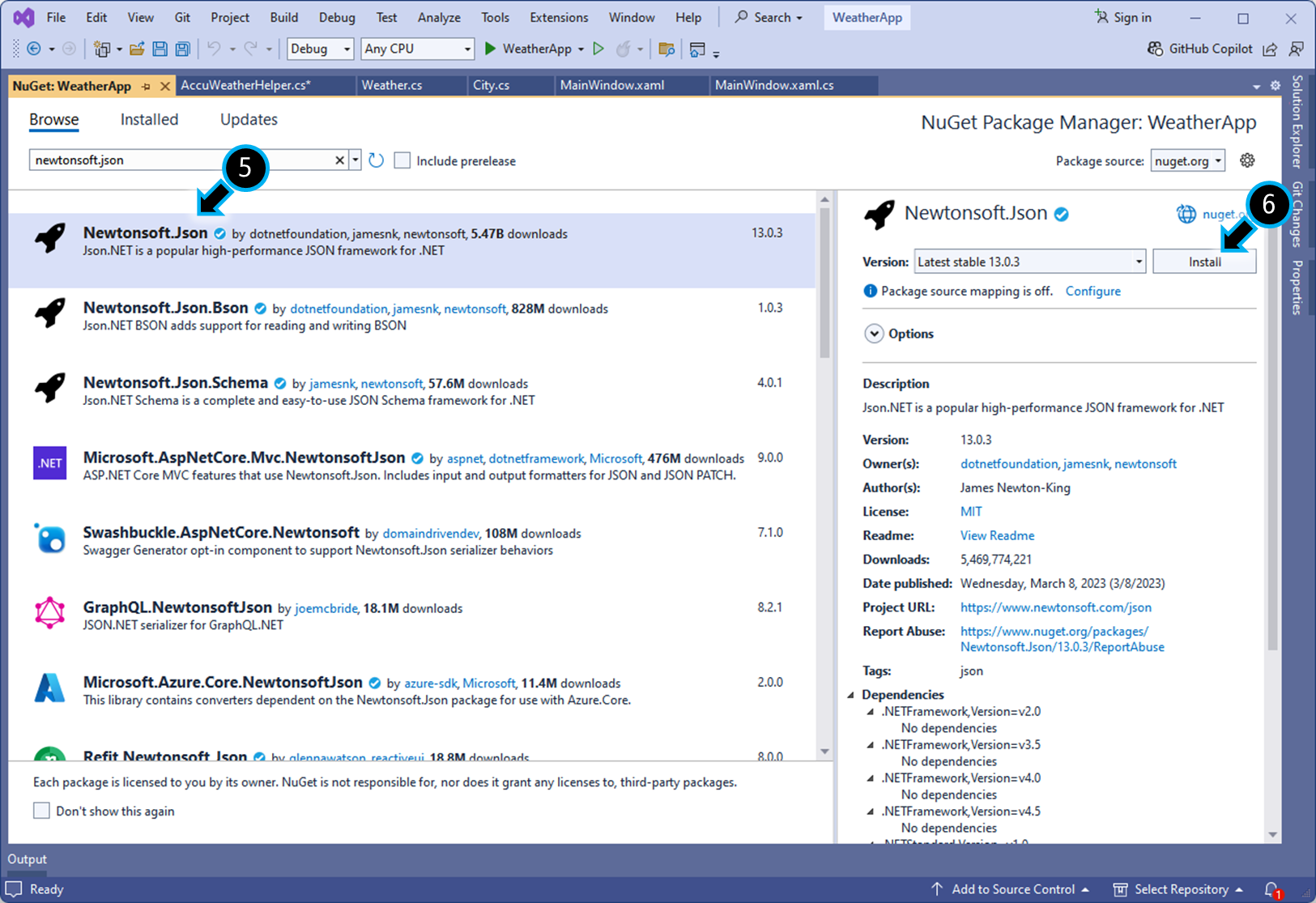
Task: Click the Redo toolbar icon
Action: point(251,49)
